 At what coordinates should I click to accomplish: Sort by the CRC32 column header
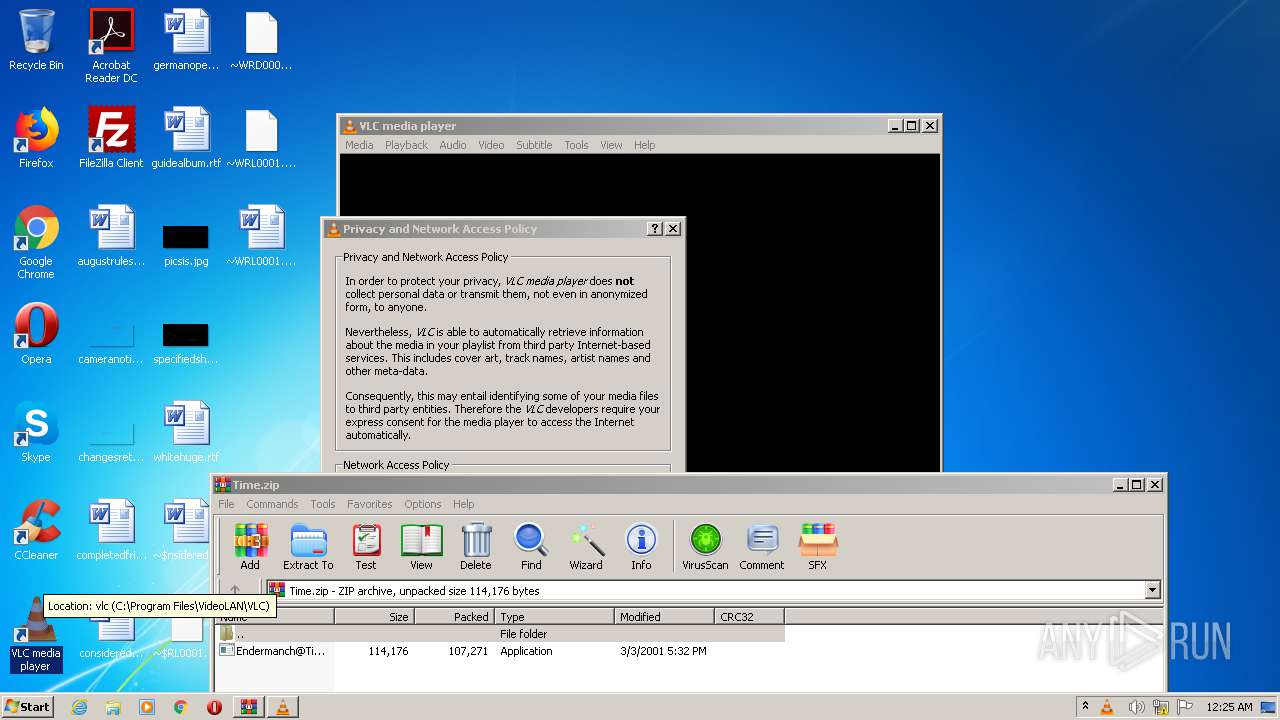point(750,617)
